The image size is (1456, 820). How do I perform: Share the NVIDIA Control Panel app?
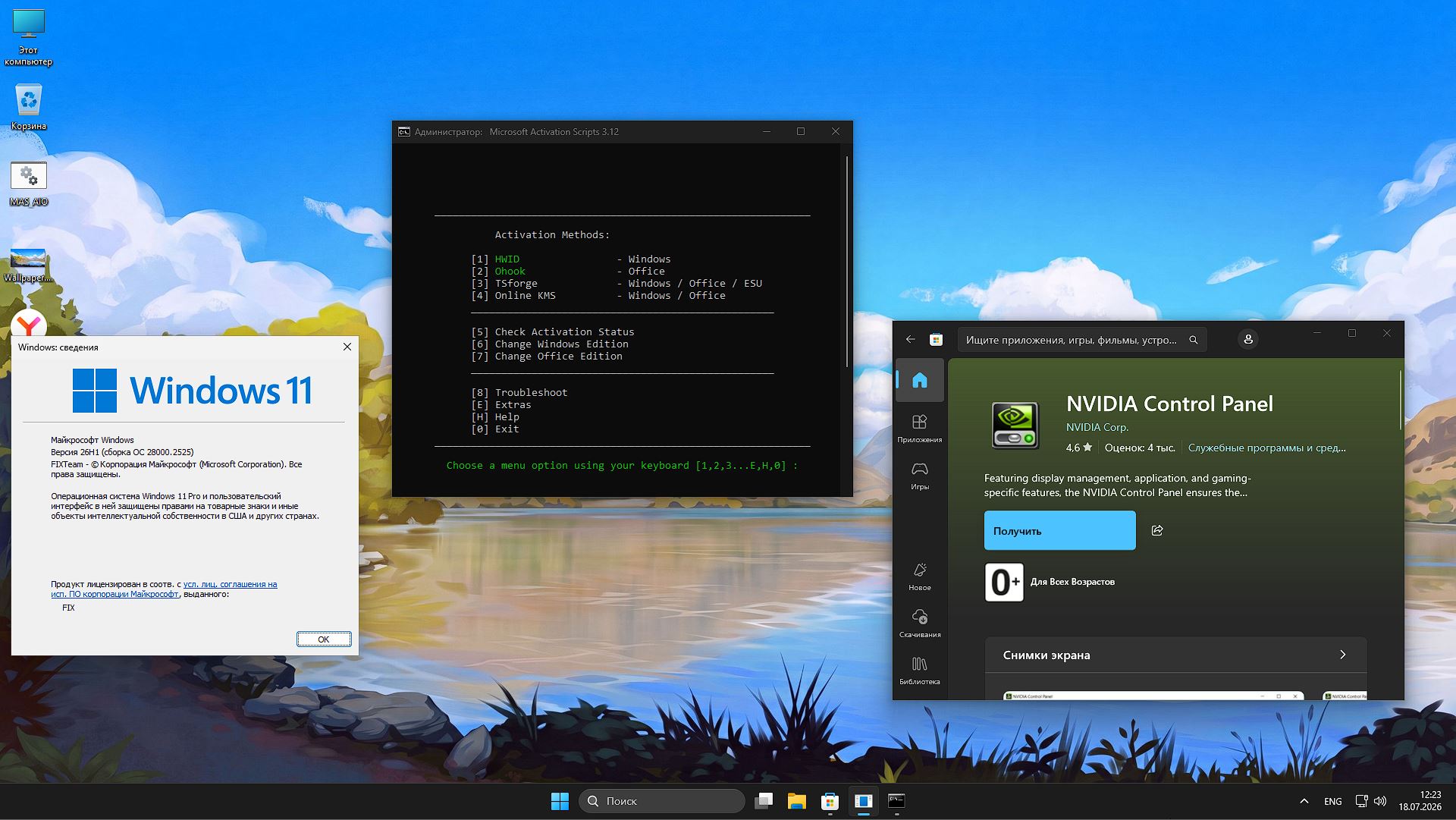click(x=1157, y=530)
